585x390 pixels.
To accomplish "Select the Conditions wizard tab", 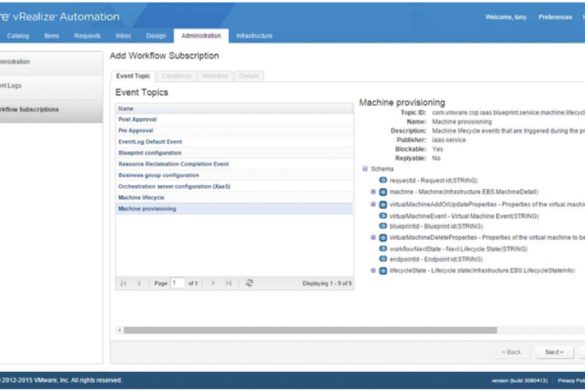I will point(176,76).
